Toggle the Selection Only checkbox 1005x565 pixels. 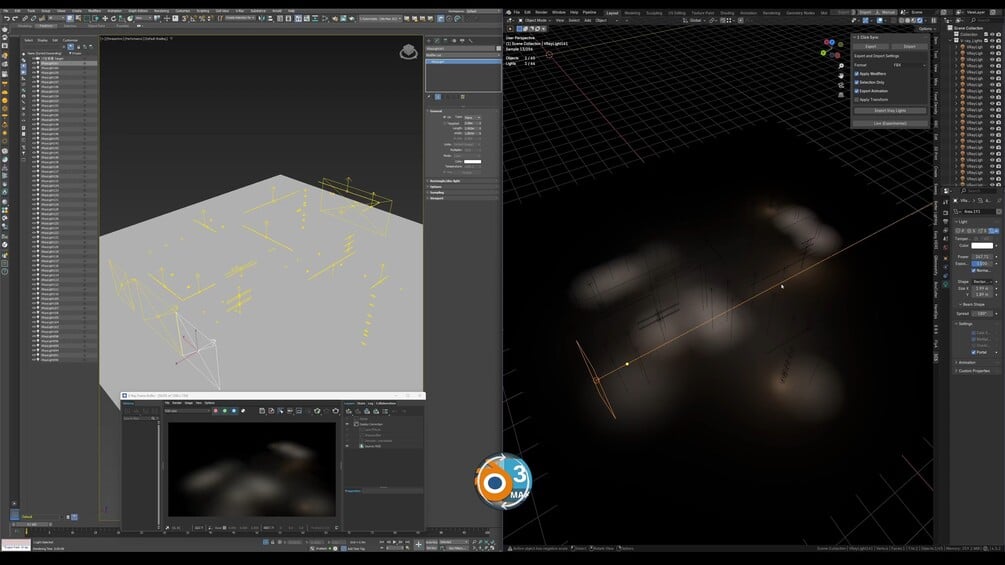tap(857, 82)
